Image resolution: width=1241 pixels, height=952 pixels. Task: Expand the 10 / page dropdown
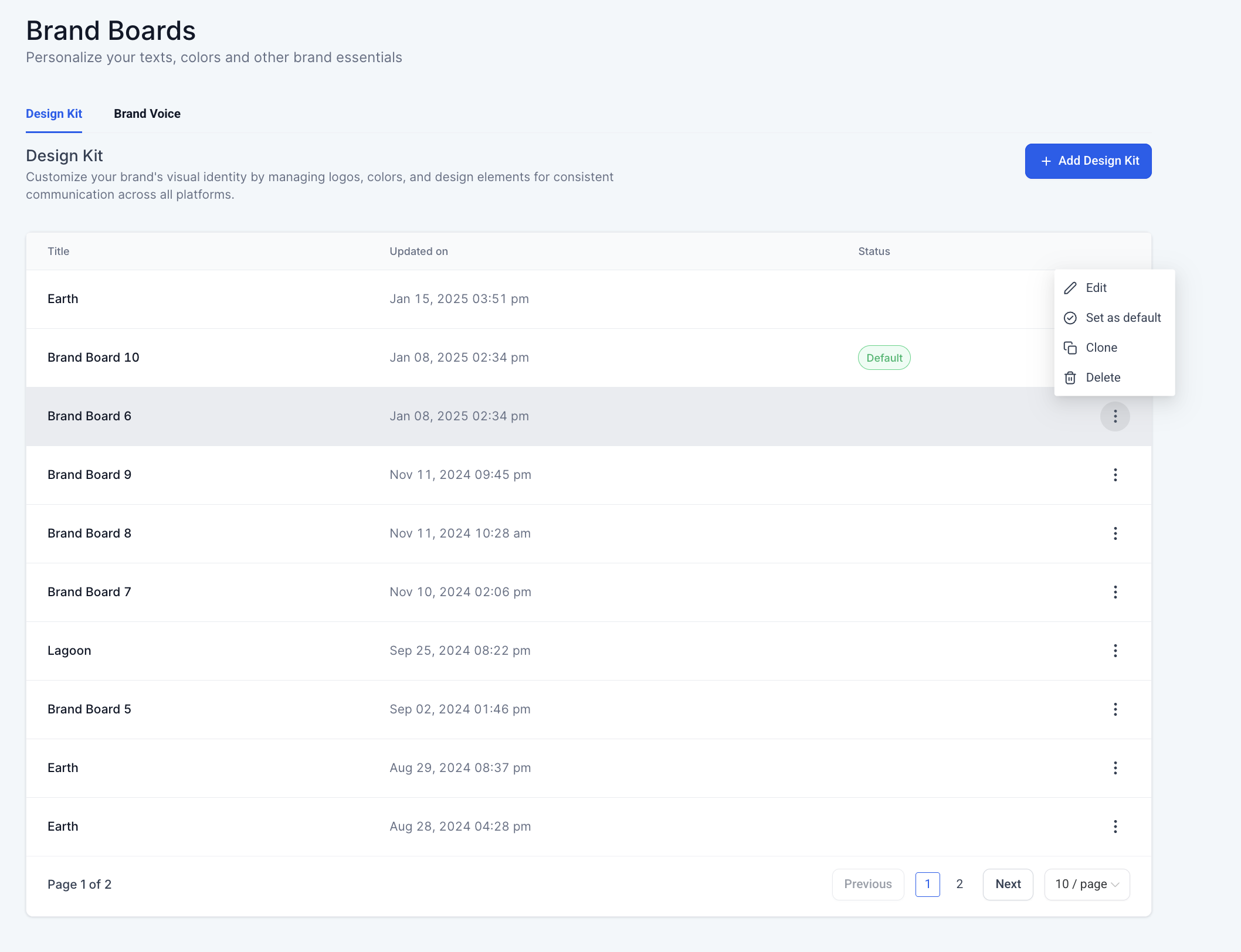[1087, 884]
